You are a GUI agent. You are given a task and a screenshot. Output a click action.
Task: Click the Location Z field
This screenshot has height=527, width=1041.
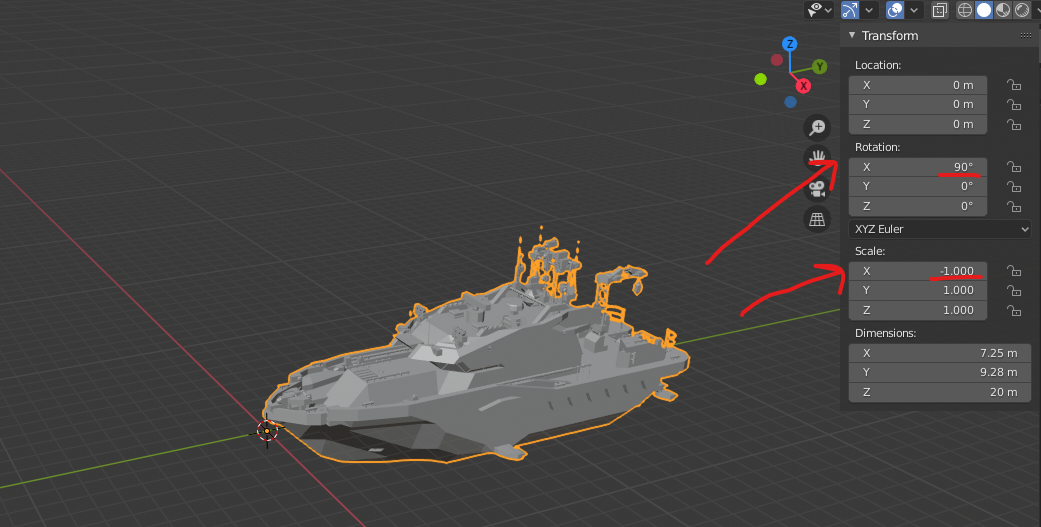pos(918,124)
